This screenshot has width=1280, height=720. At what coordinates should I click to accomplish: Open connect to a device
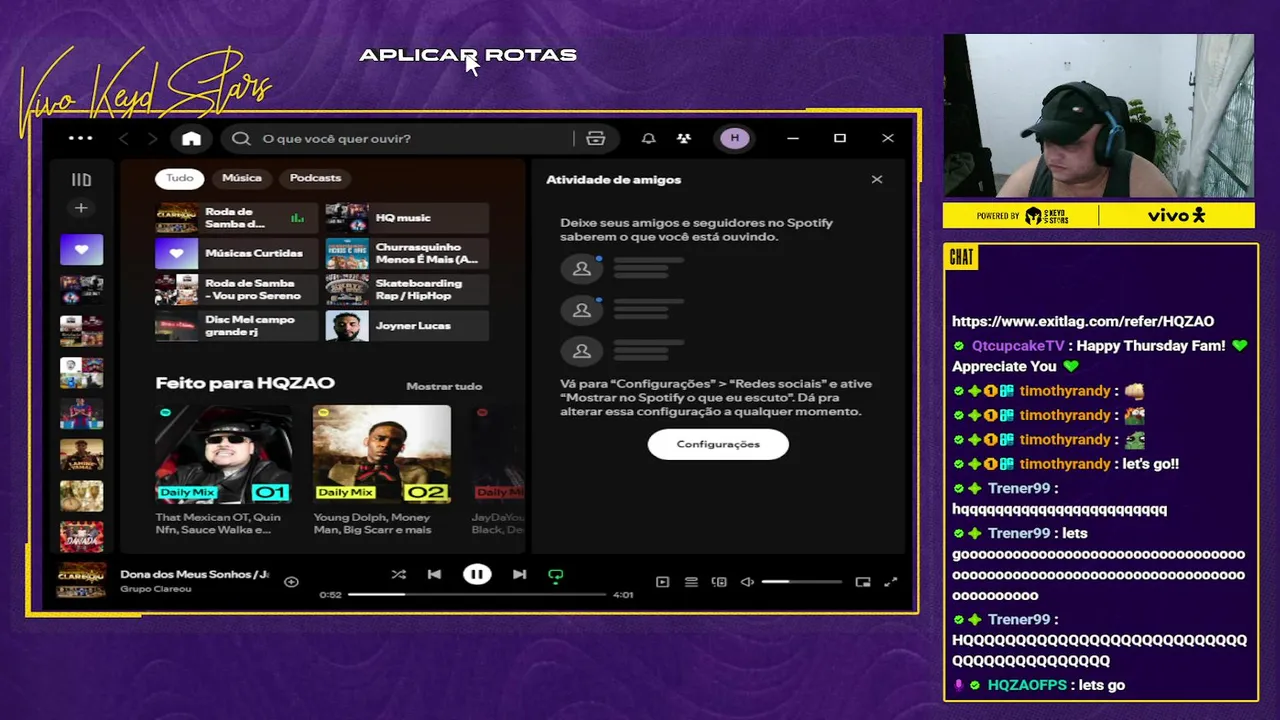pos(719,582)
